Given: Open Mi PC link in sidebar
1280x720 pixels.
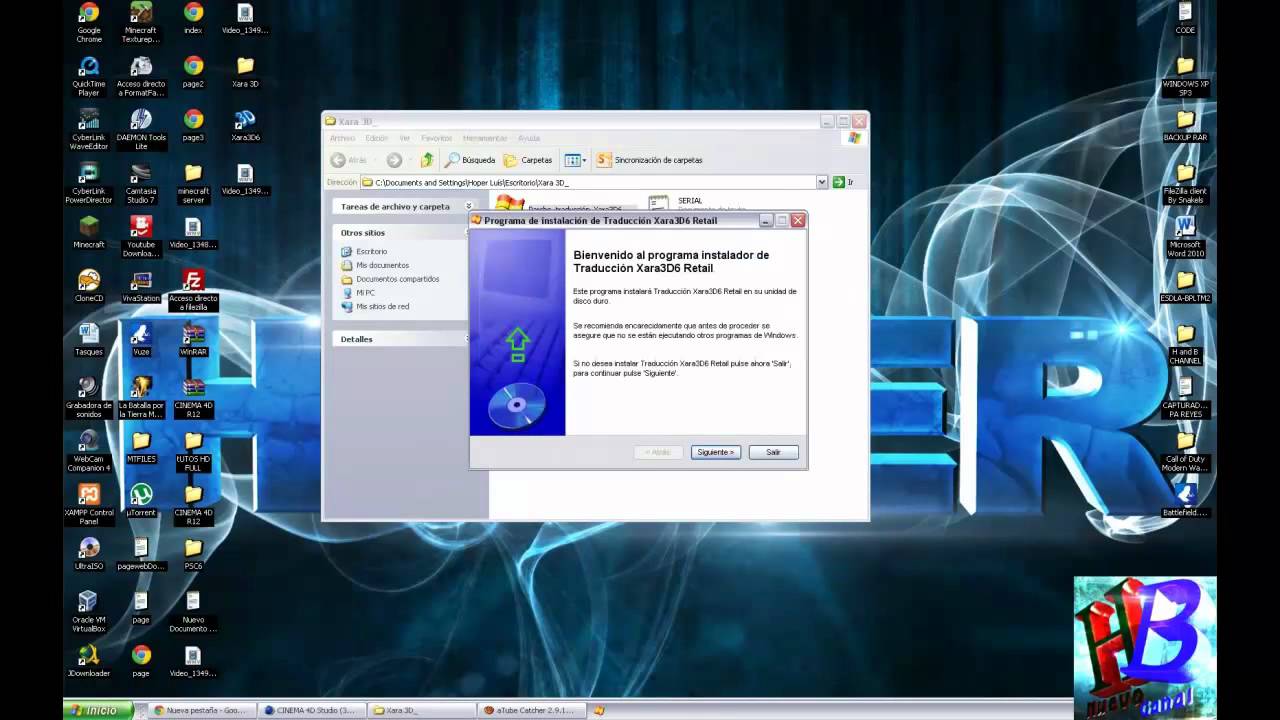Looking at the screenshot, I should pyautogui.click(x=365, y=293).
